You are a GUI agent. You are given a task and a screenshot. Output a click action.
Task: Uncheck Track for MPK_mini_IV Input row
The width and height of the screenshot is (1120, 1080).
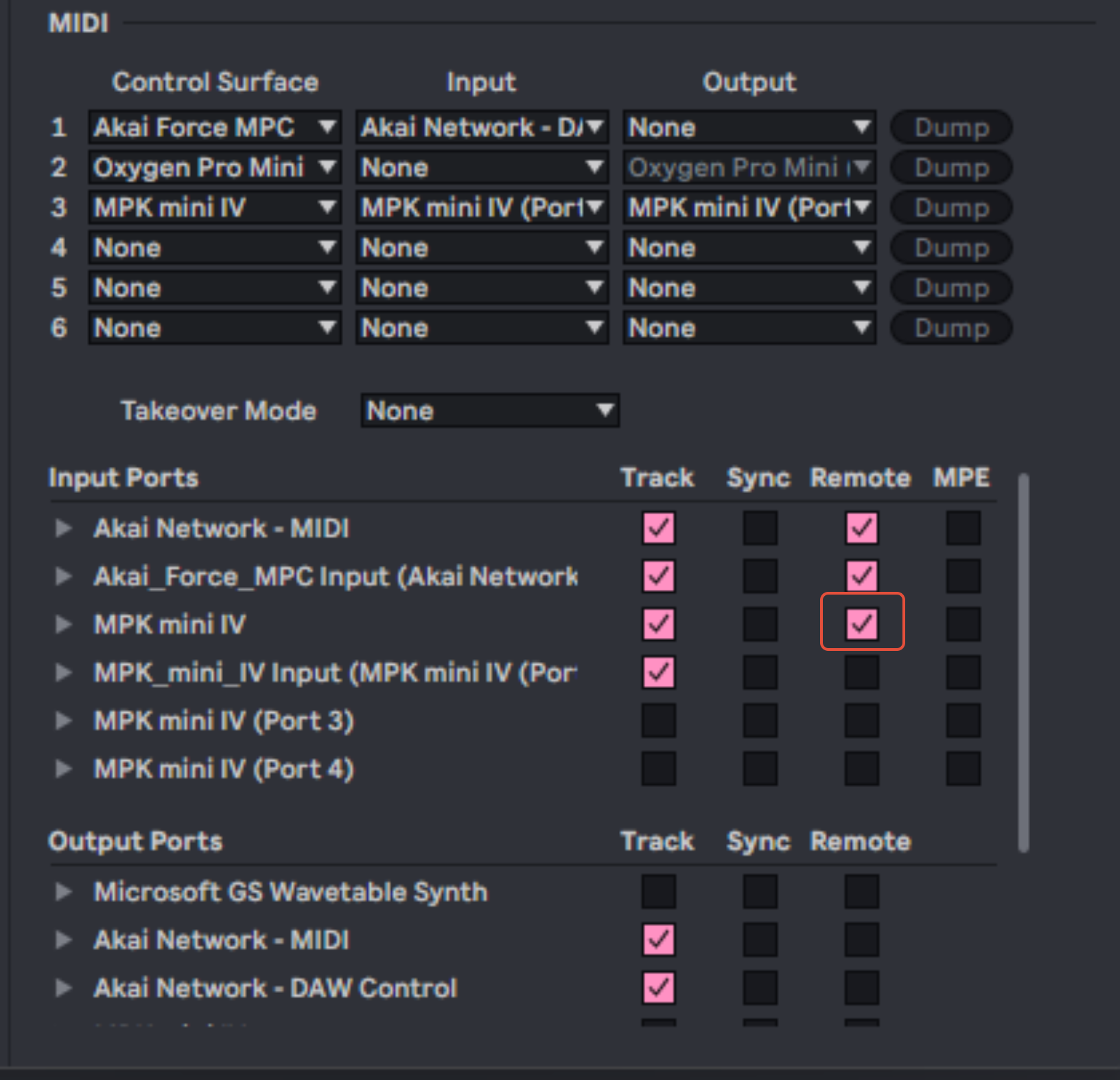click(659, 672)
